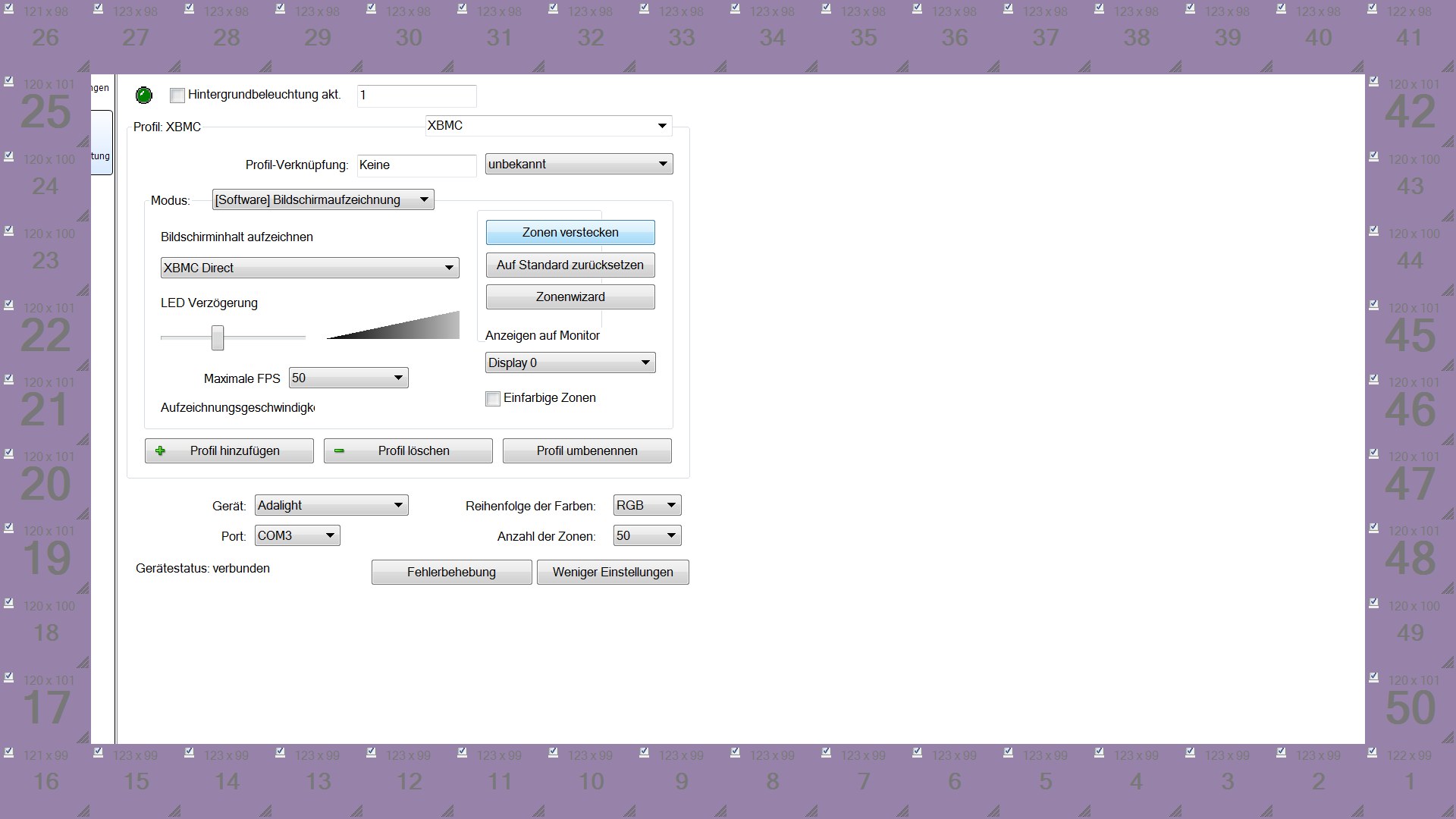Click the resize grip of zone 50
1456x819 pixels.
(1448, 736)
